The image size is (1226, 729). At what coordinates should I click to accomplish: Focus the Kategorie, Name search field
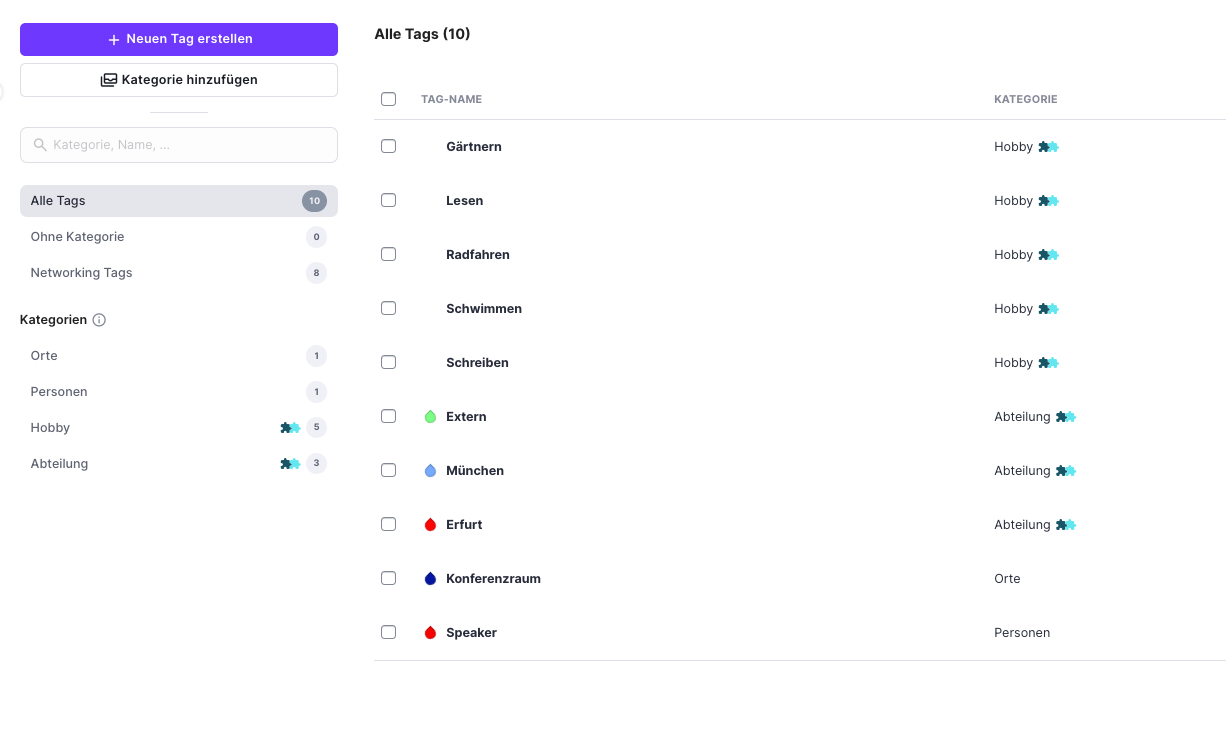(x=179, y=145)
